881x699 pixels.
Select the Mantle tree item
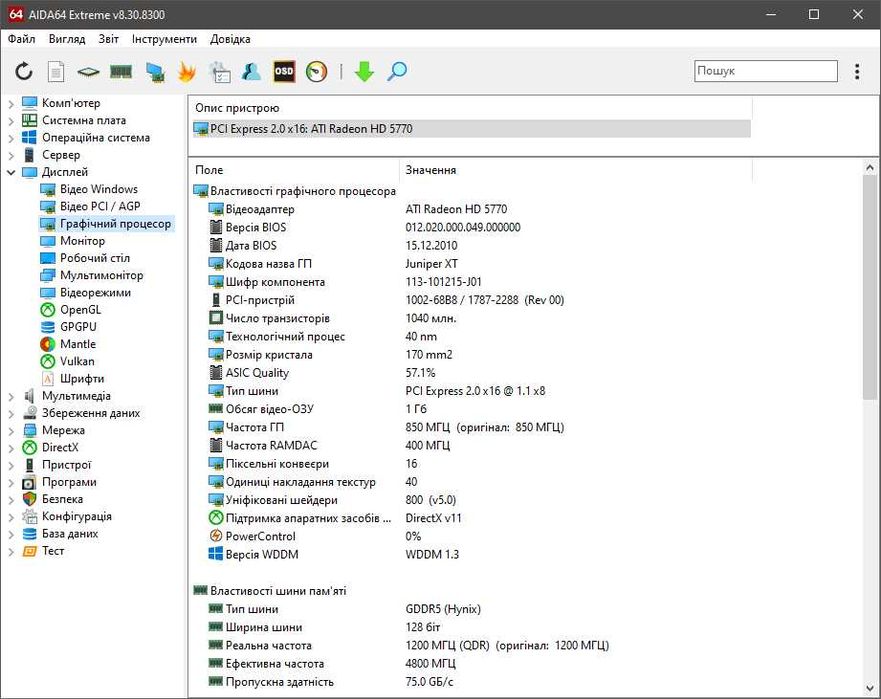pos(78,344)
